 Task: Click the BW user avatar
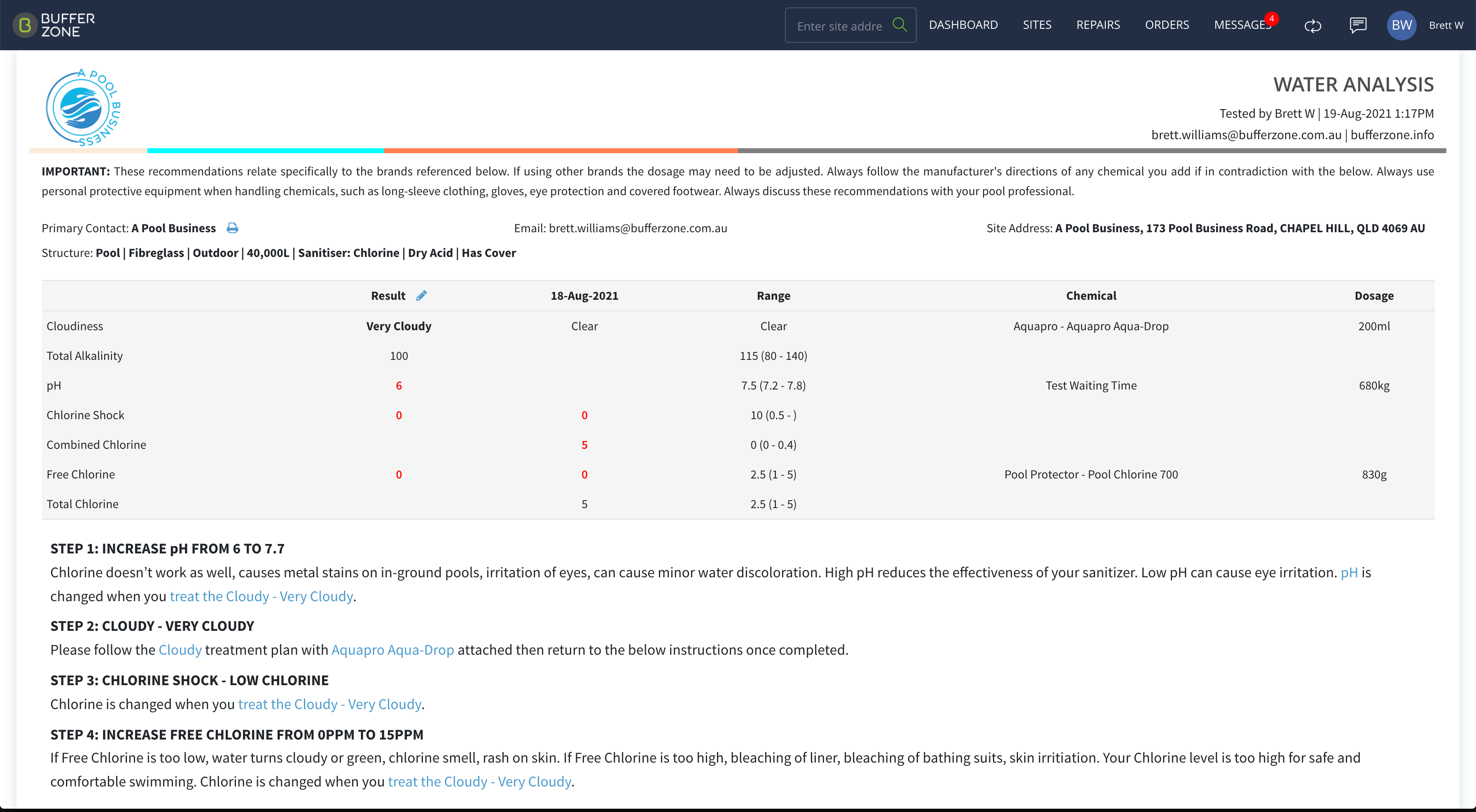(x=1401, y=25)
